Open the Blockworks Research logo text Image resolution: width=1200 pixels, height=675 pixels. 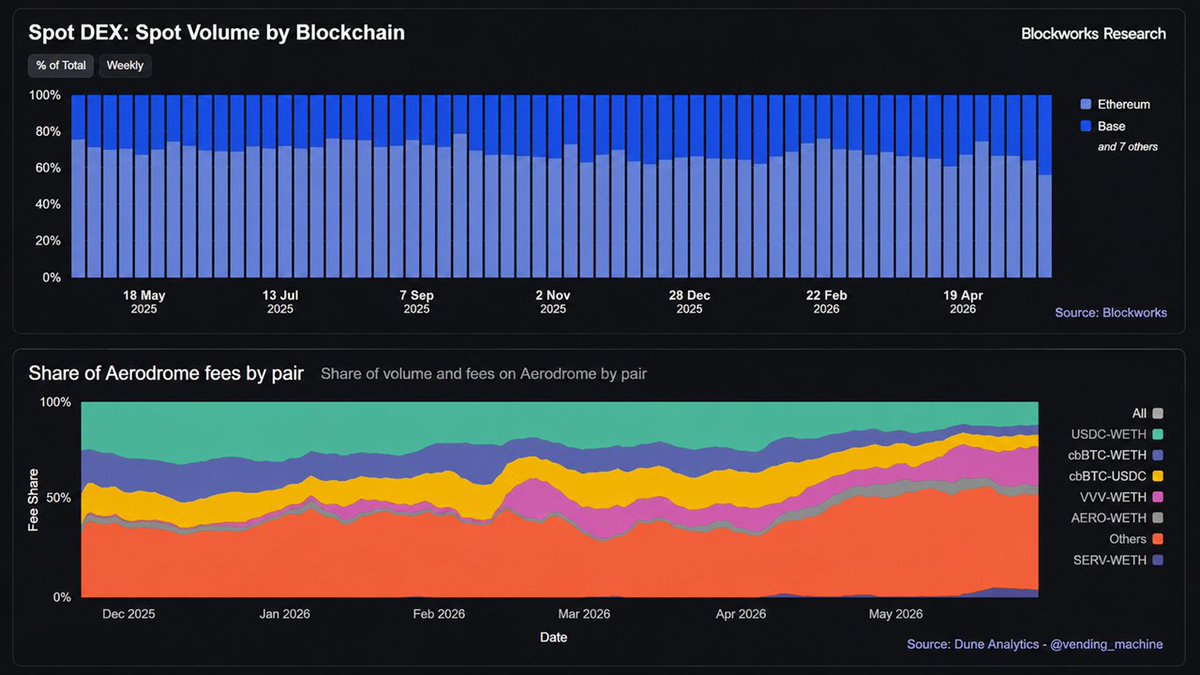pyautogui.click(x=1093, y=33)
